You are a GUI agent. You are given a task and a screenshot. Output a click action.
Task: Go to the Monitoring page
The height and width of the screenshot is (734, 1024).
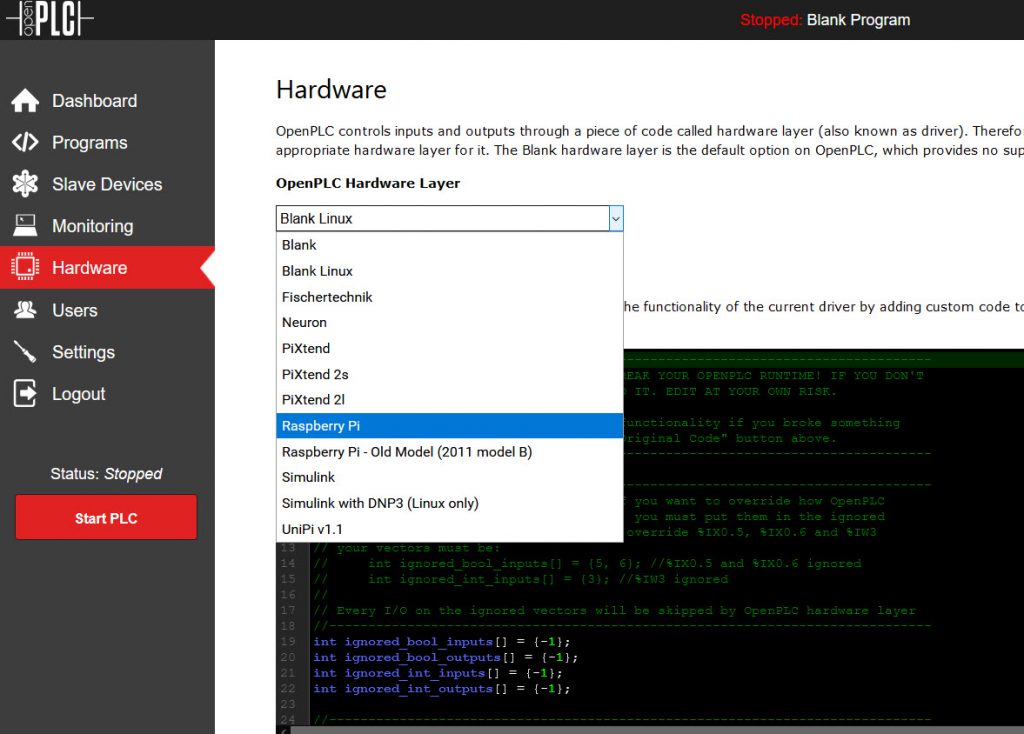pos(92,226)
